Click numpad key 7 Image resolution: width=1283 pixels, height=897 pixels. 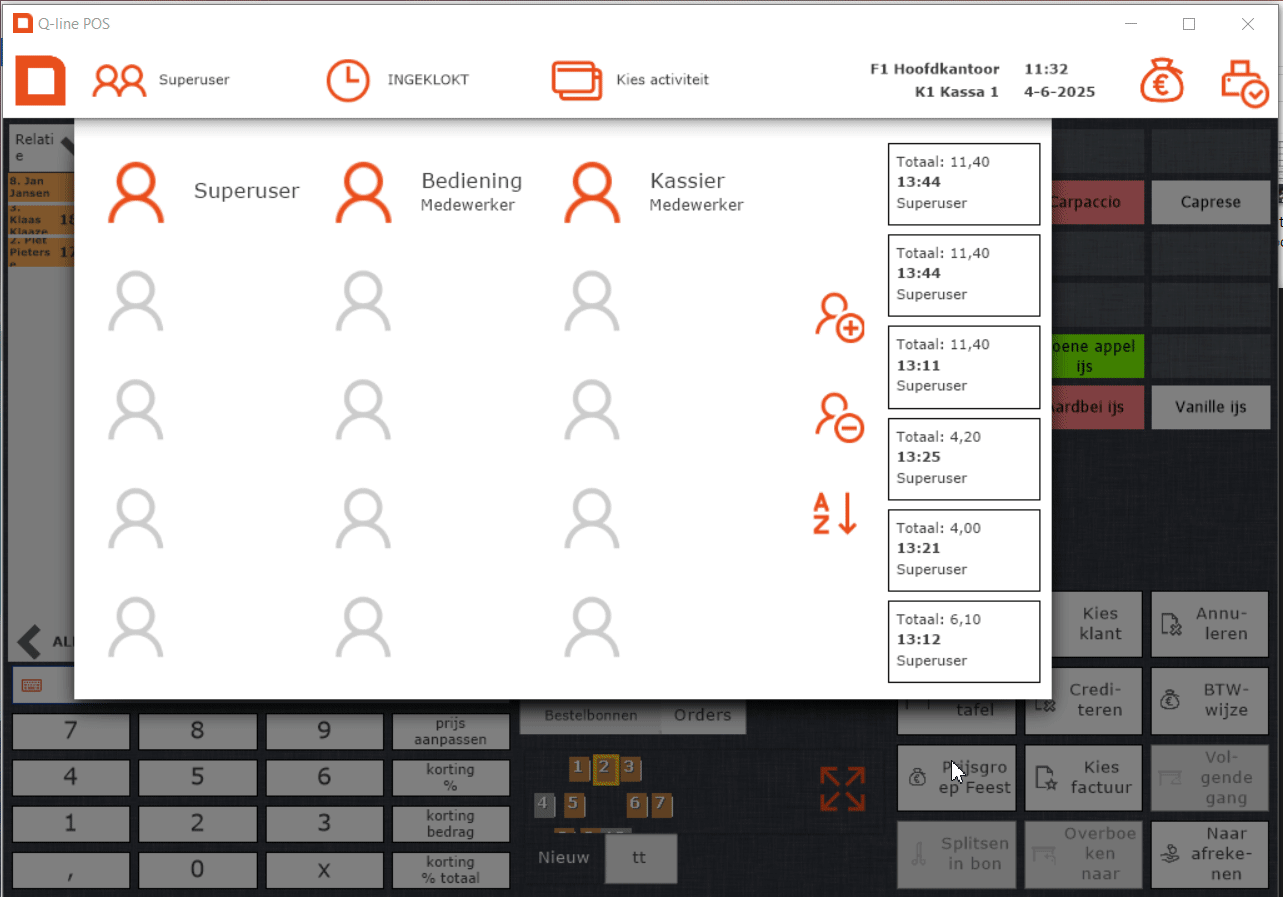click(71, 732)
